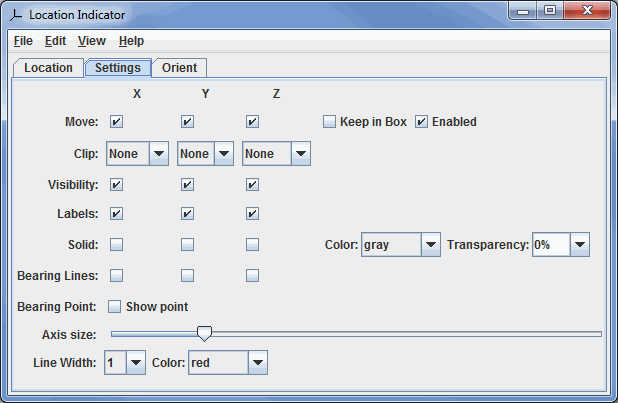Disable Visibility for the Z axis
618x403 pixels.
[252, 184]
